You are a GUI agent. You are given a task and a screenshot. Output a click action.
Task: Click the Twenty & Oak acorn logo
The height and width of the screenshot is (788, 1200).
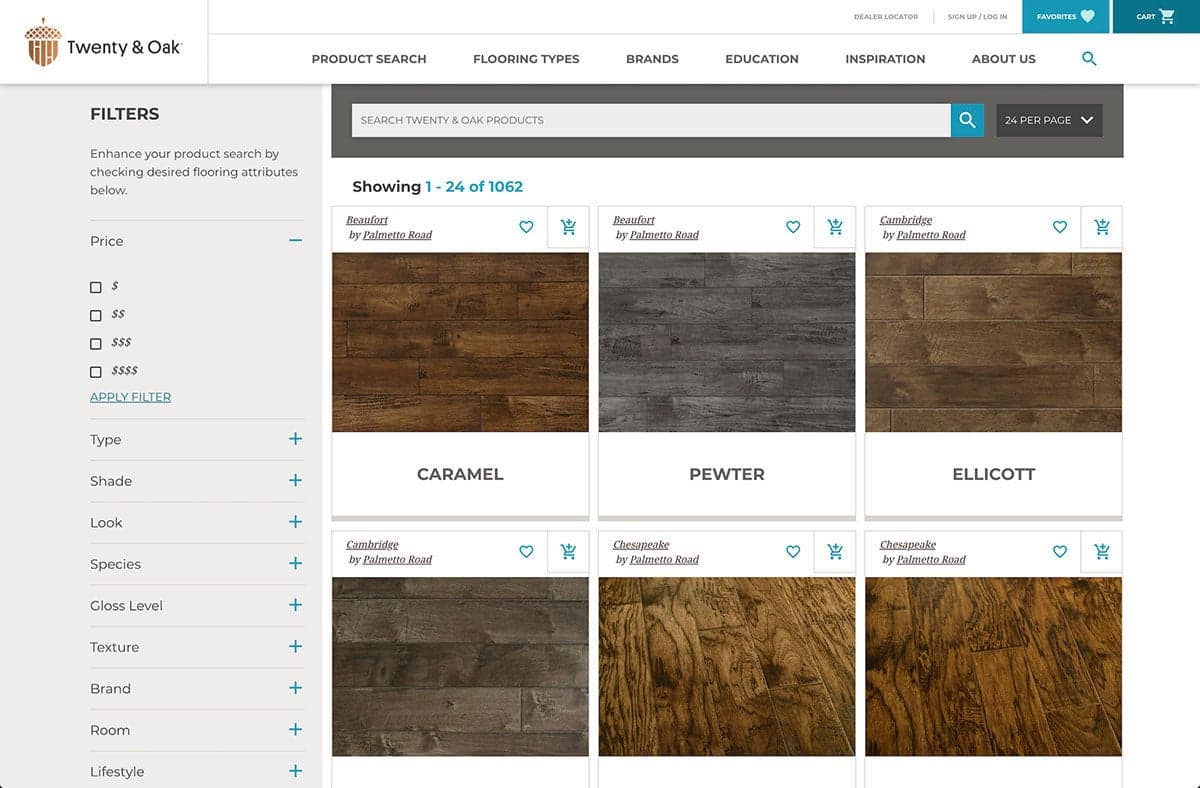103,42
